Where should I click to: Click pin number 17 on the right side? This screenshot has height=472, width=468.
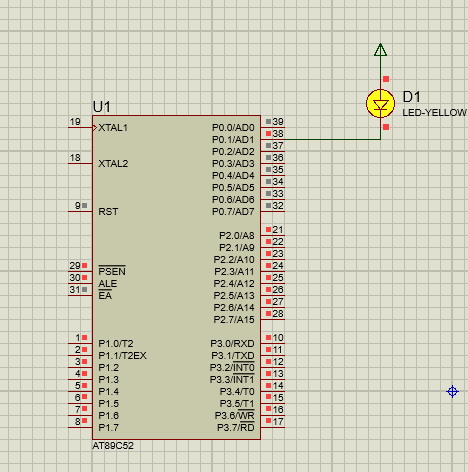278,422
